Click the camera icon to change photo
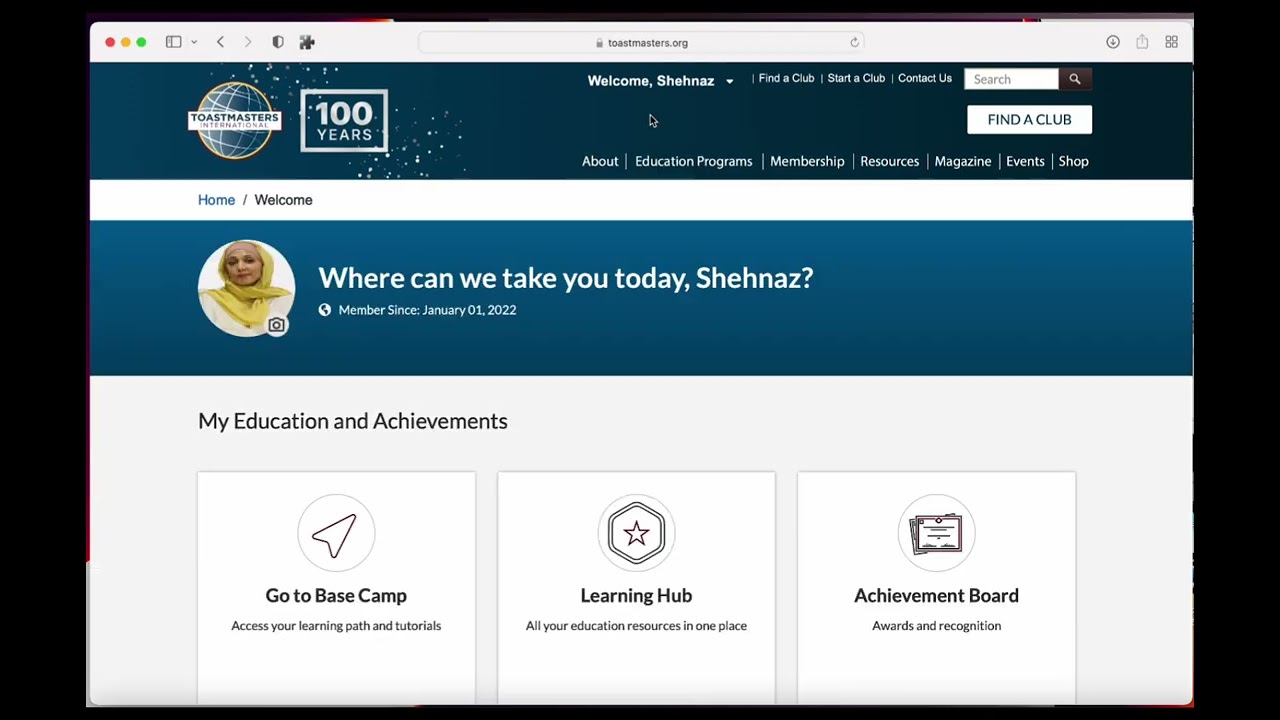The height and width of the screenshot is (720, 1280). [x=277, y=325]
